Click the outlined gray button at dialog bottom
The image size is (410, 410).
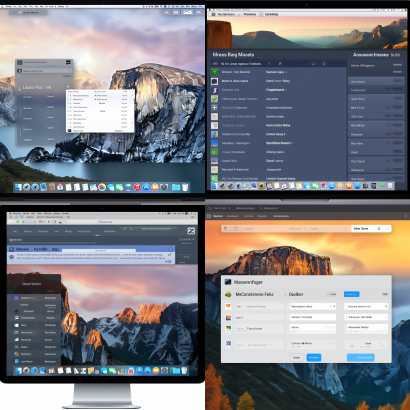point(296,357)
